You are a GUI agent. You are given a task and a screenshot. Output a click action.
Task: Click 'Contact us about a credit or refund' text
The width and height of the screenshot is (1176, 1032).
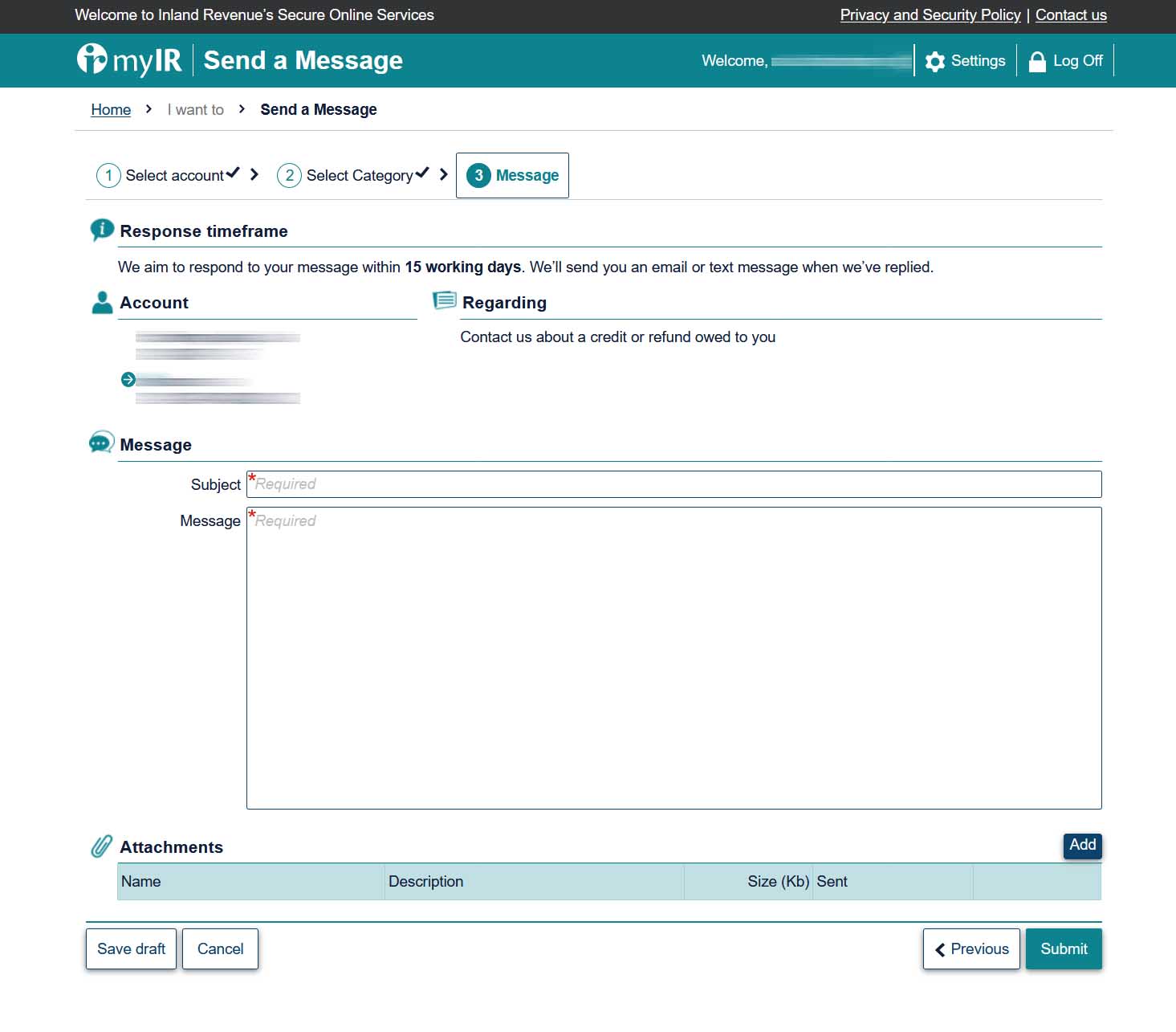617,337
